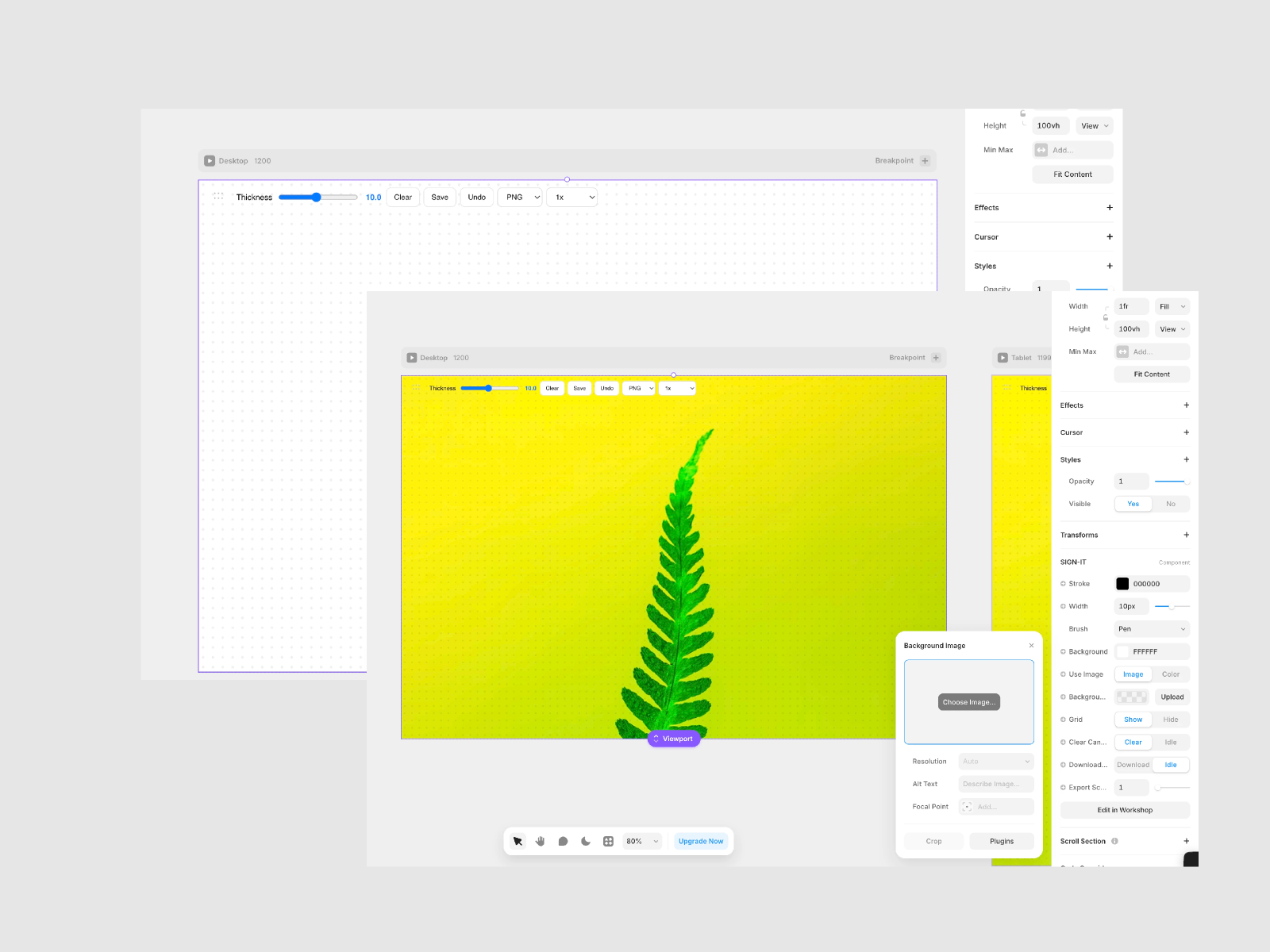Click Edit in Workshop button
This screenshot has width=1270, height=952.
(1125, 810)
